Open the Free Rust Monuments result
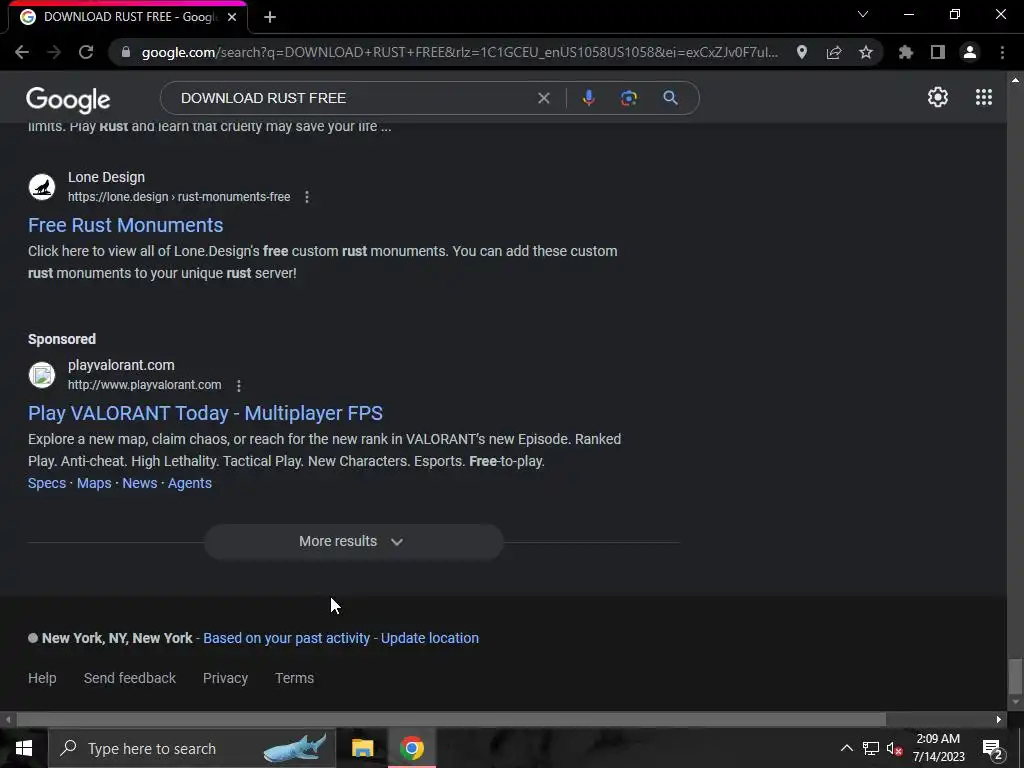Image resolution: width=1024 pixels, height=768 pixels. [x=125, y=225]
